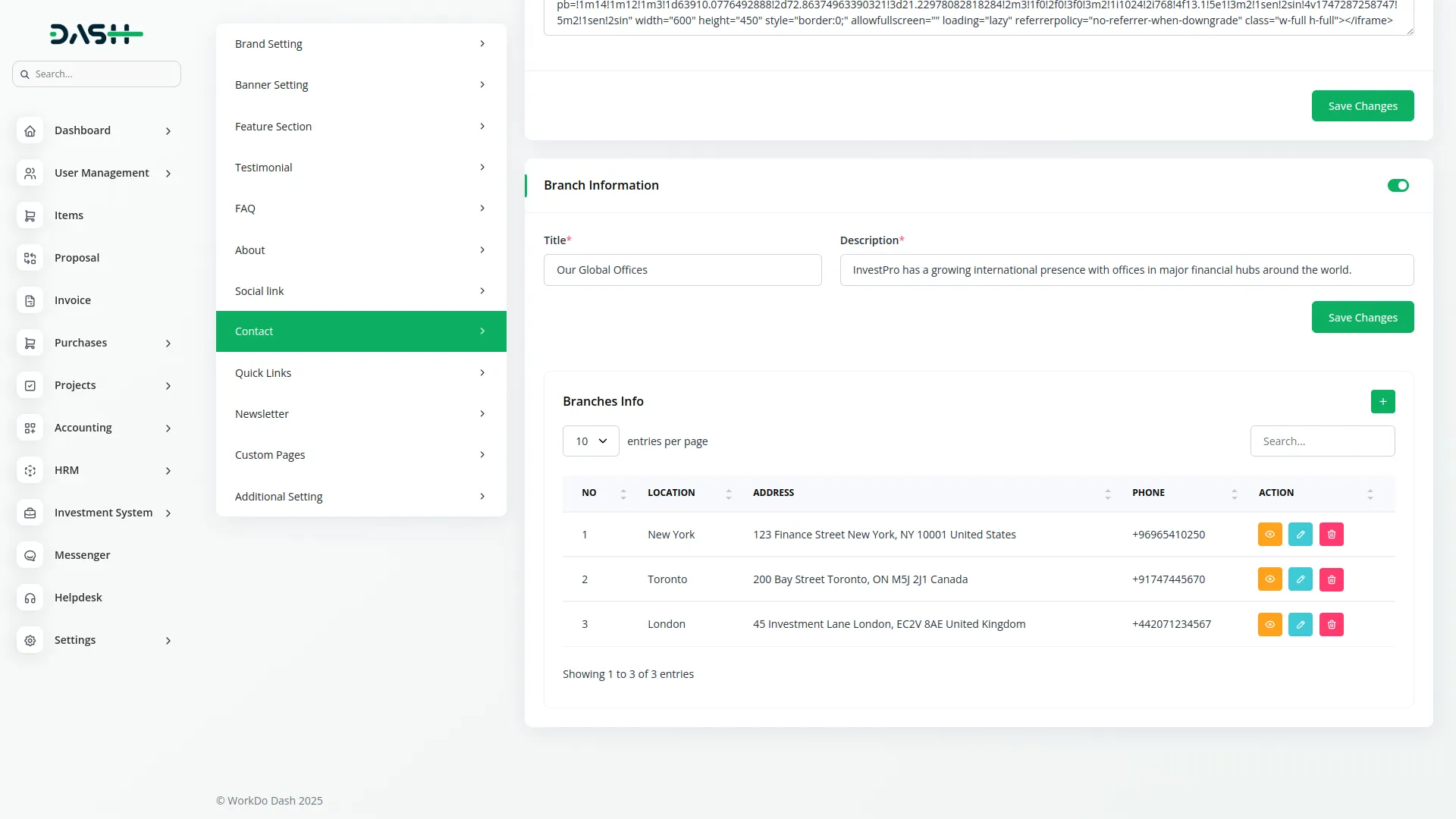The width and height of the screenshot is (1456, 819).
Task: Toggle off the Branch Information switch
Action: (x=1398, y=186)
